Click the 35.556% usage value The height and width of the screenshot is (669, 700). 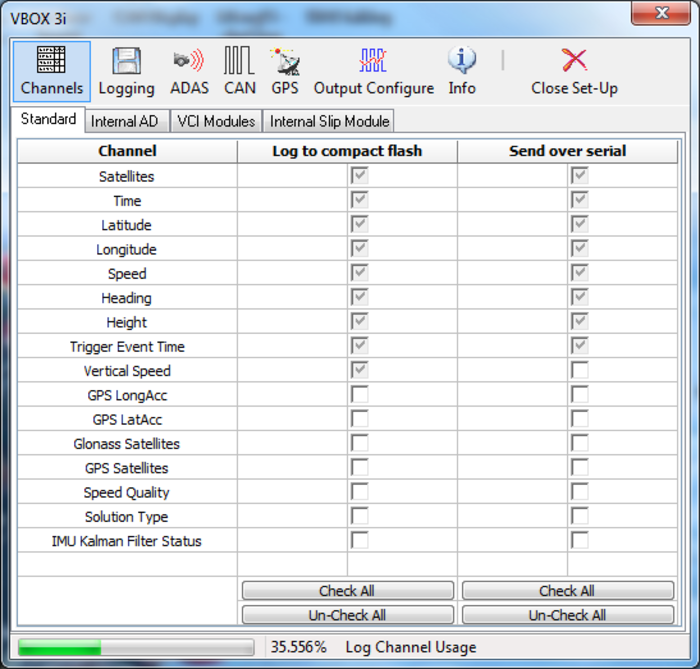point(299,647)
